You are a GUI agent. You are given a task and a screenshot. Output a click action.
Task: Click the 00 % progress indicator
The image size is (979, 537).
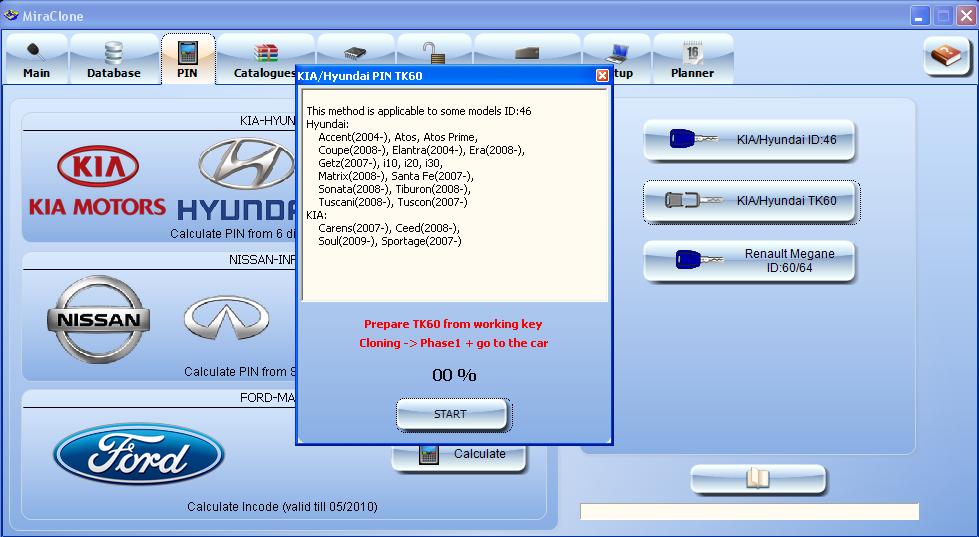coord(454,375)
